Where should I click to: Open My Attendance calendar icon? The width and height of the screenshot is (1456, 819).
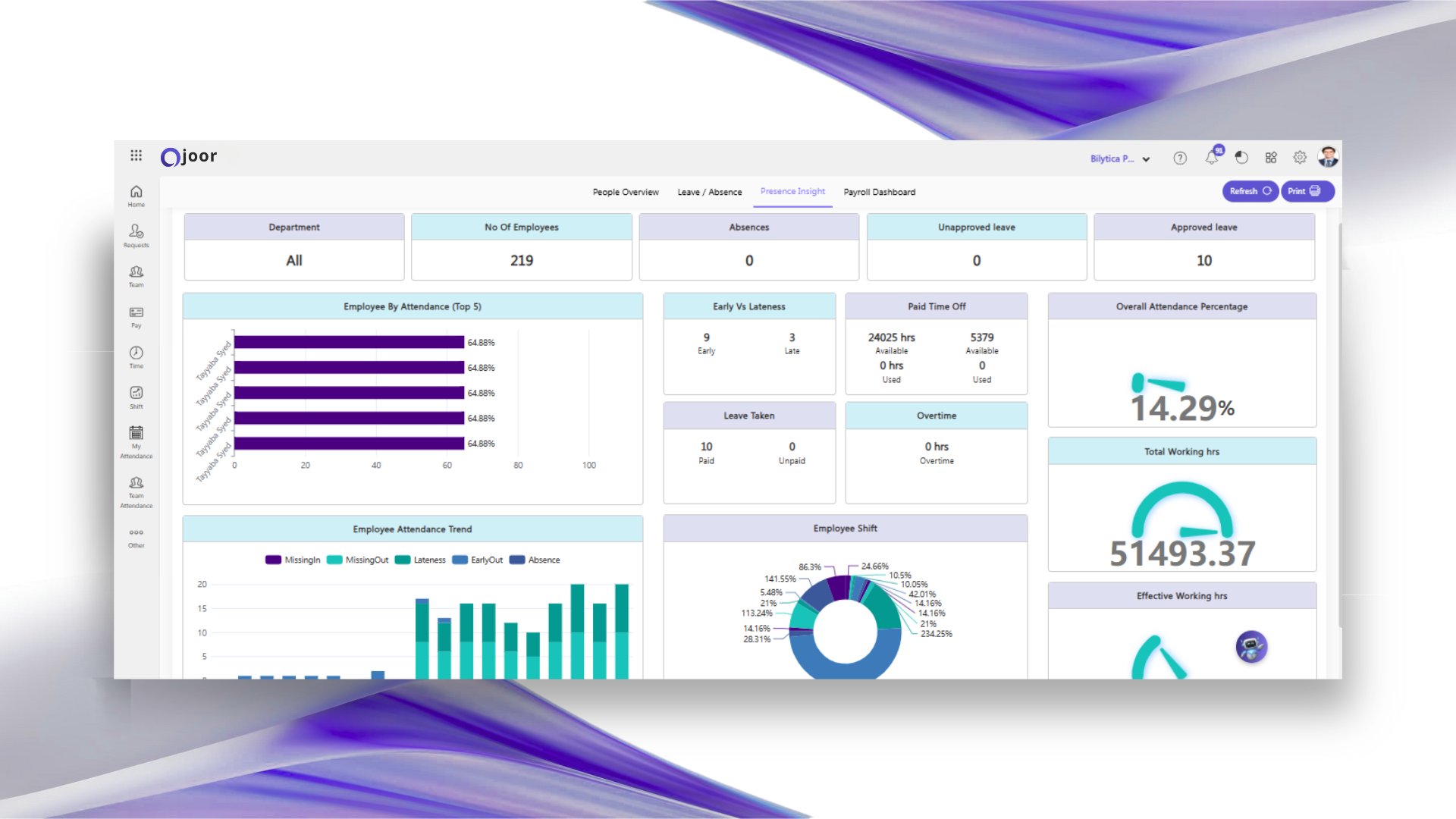136,434
